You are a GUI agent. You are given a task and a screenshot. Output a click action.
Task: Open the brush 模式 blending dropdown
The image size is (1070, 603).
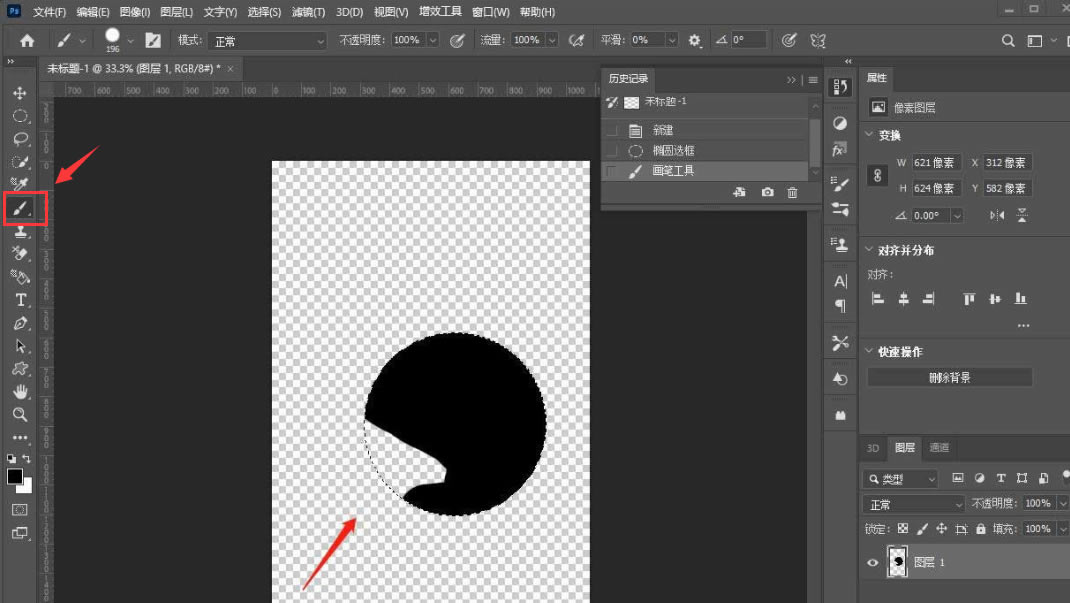[x=268, y=41]
